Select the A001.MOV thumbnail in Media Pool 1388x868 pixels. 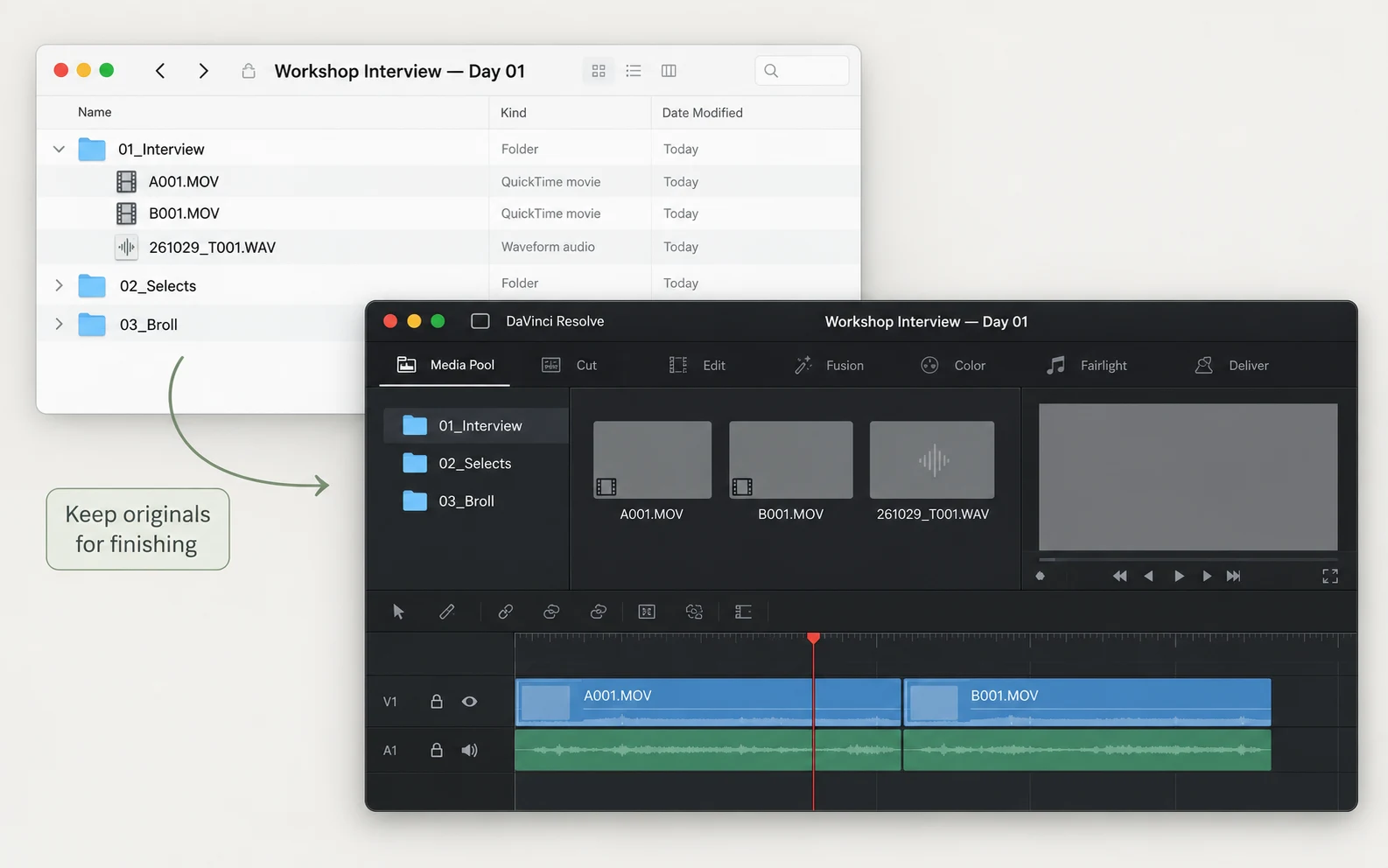point(652,460)
